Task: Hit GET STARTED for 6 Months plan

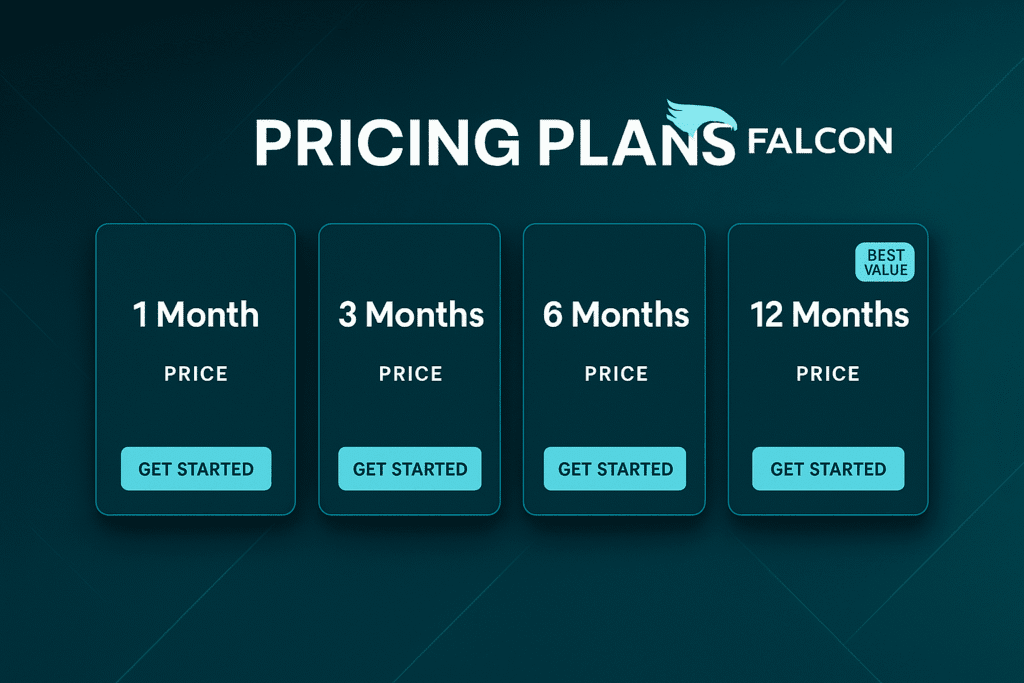Action: pyautogui.click(x=615, y=469)
